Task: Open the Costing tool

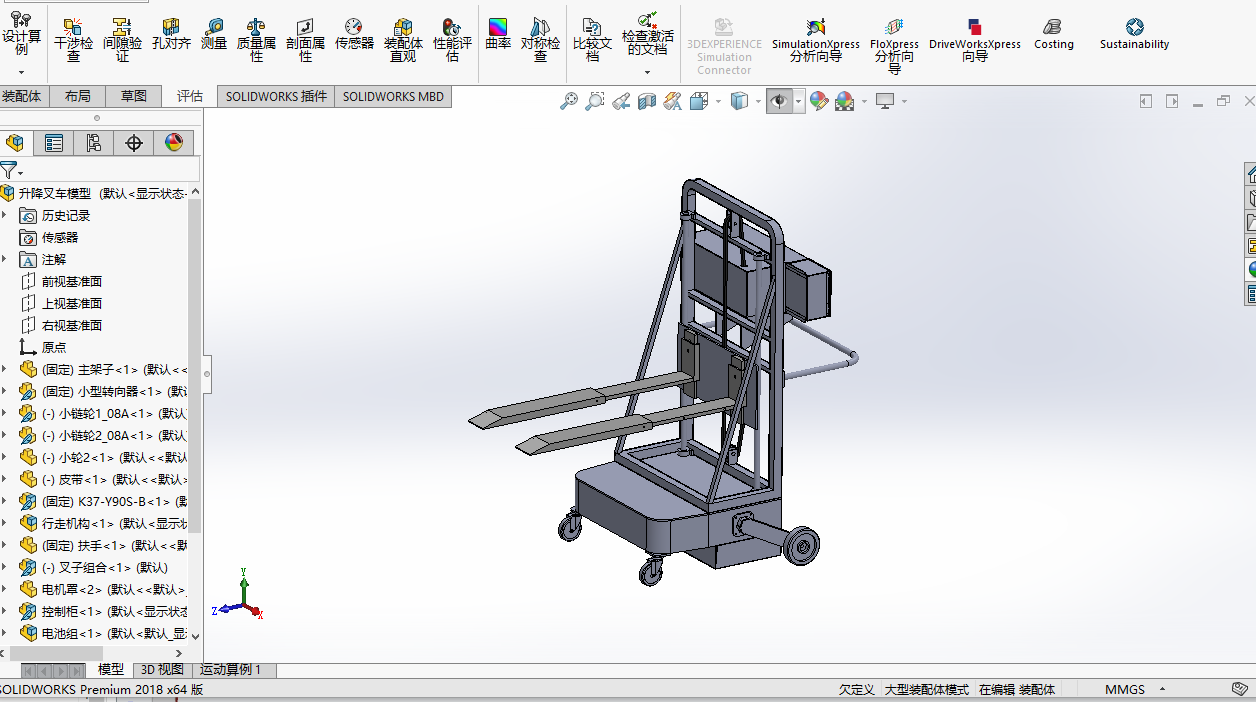Action: [x=1053, y=34]
